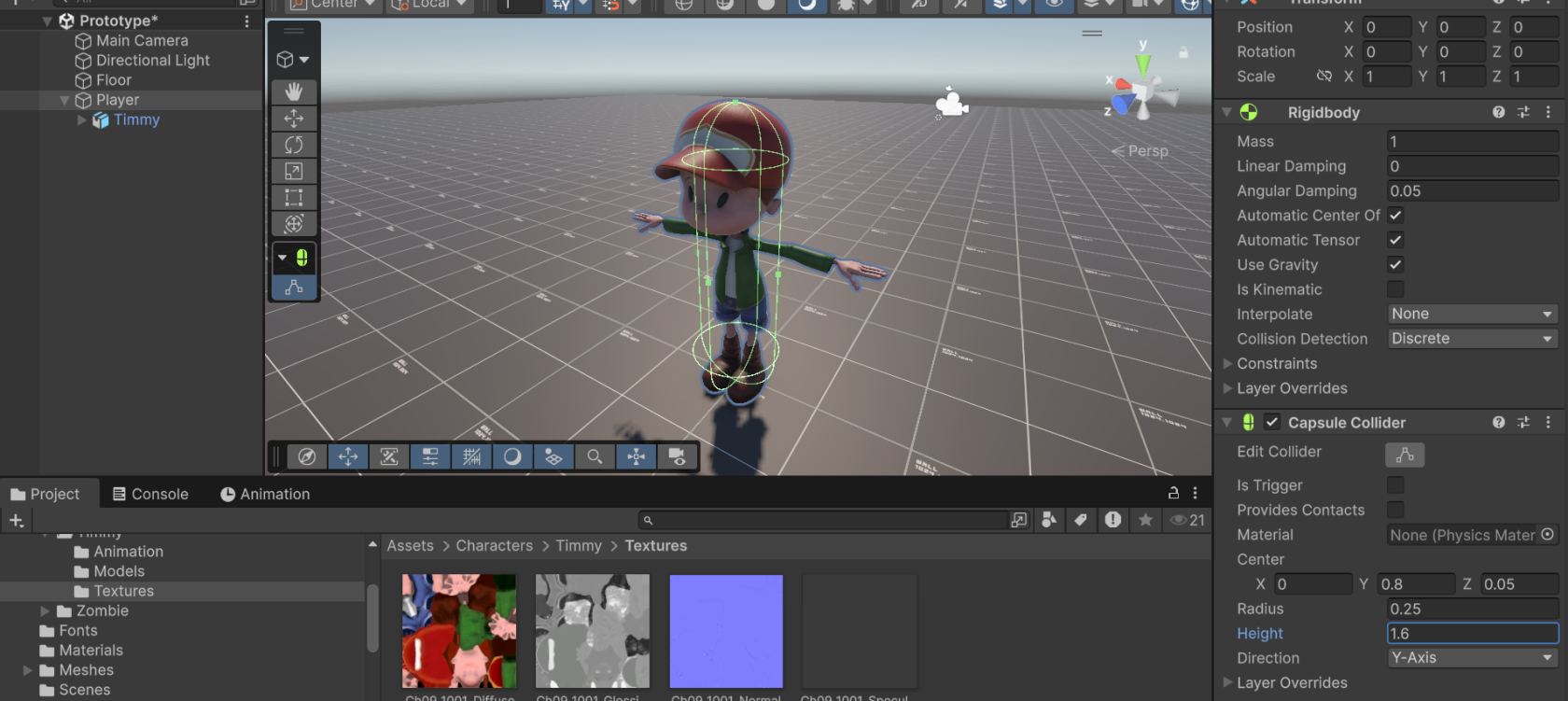Click search by type icon in Project
Screen dimensions: 1568x701
pyautogui.click(x=1049, y=520)
